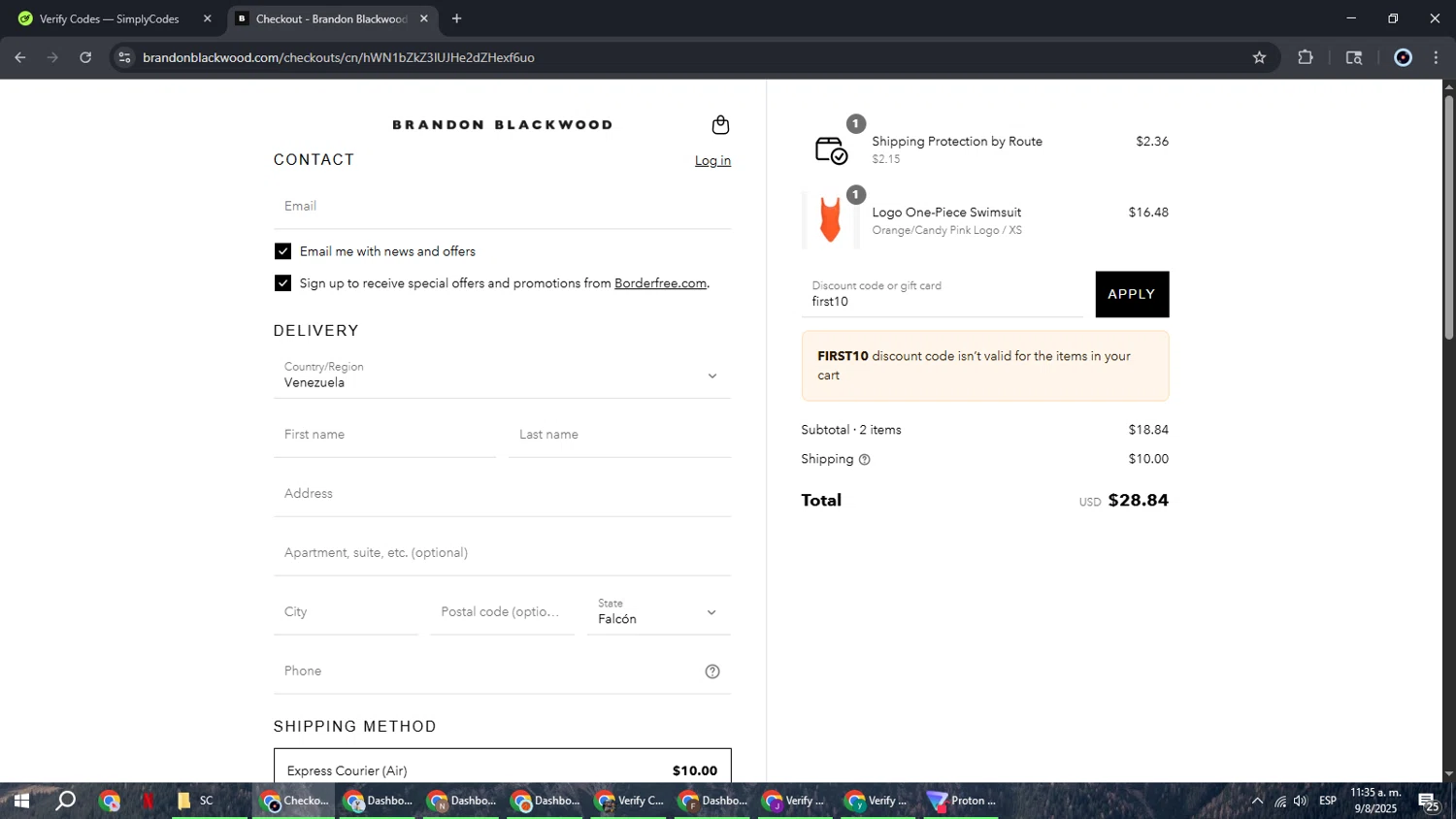Switch to Checkout - Brandon Blackwood tab
1456x819 pixels.
tap(330, 18)
